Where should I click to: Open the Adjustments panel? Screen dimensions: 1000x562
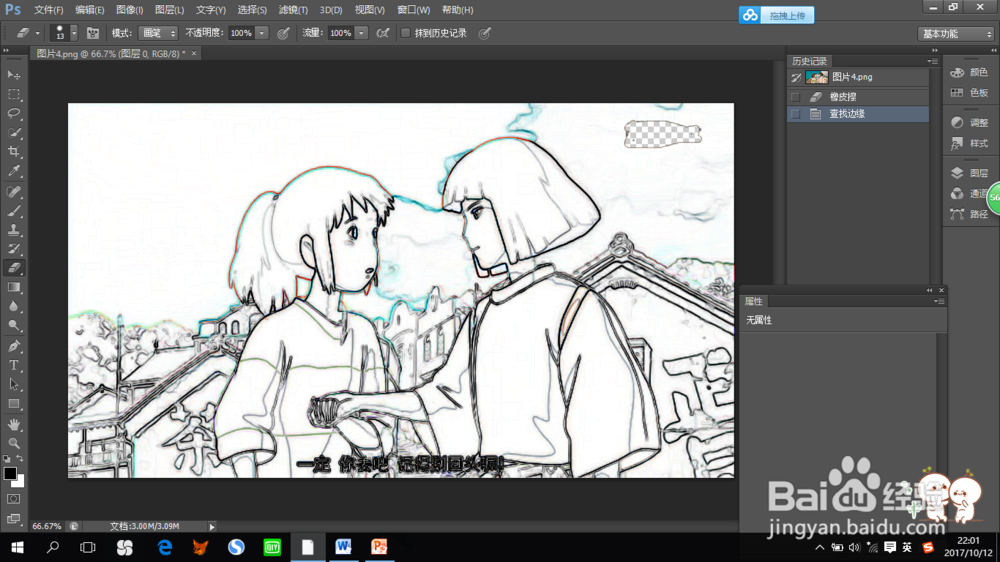point(969,122)
